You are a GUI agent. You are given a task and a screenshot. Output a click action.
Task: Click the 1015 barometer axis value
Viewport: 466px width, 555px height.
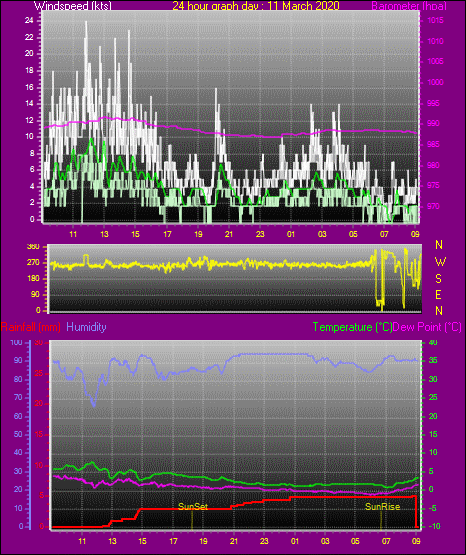click(x=435, y=21)
